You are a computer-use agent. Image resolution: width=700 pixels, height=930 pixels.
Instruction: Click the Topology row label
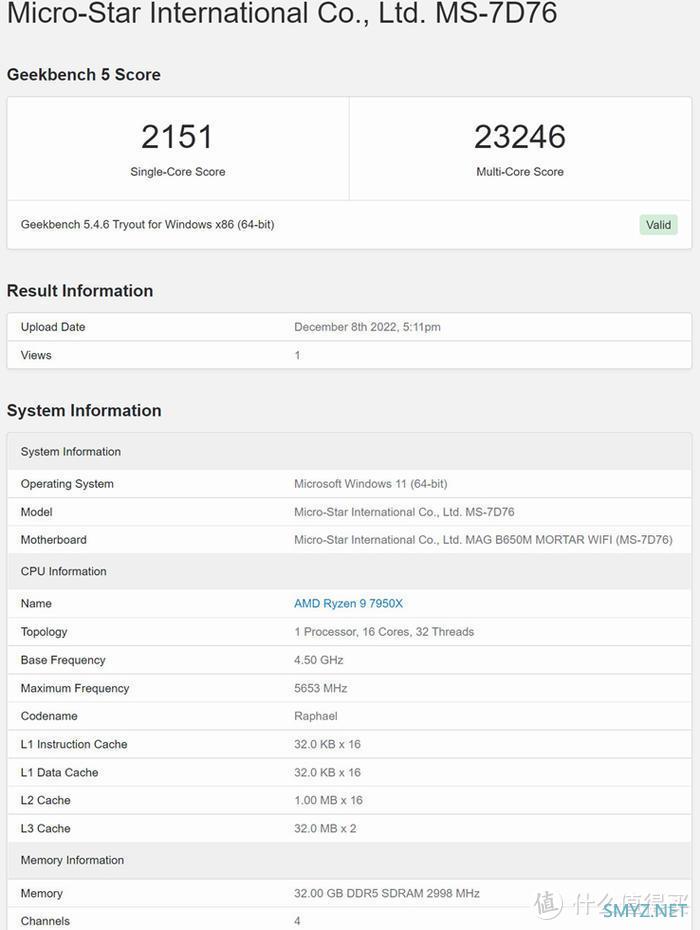click(44, 632)
